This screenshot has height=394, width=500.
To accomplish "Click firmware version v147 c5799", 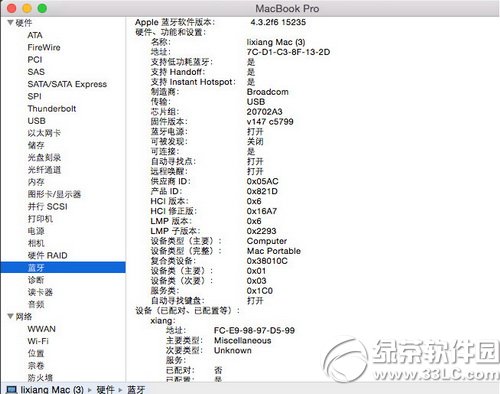I will 270,122.
